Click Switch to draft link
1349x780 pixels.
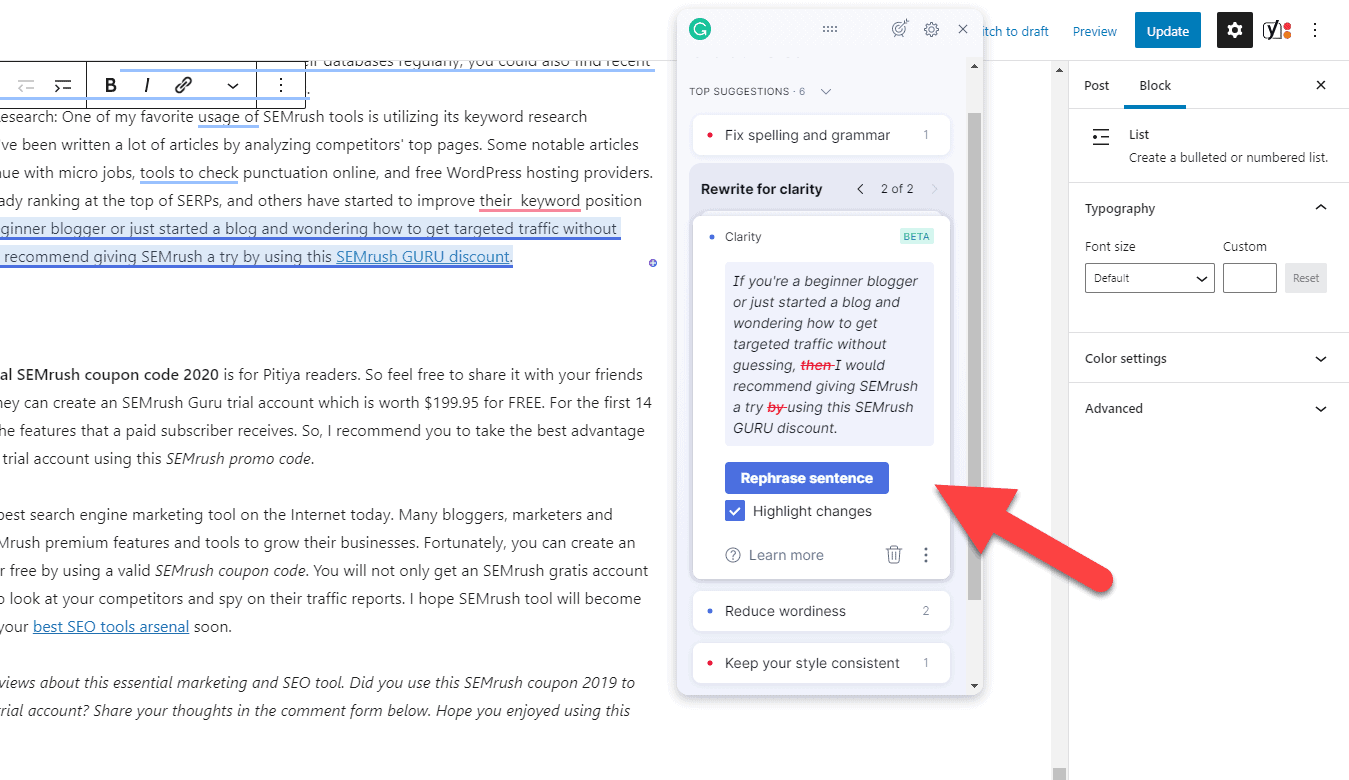click(1016, 31)
